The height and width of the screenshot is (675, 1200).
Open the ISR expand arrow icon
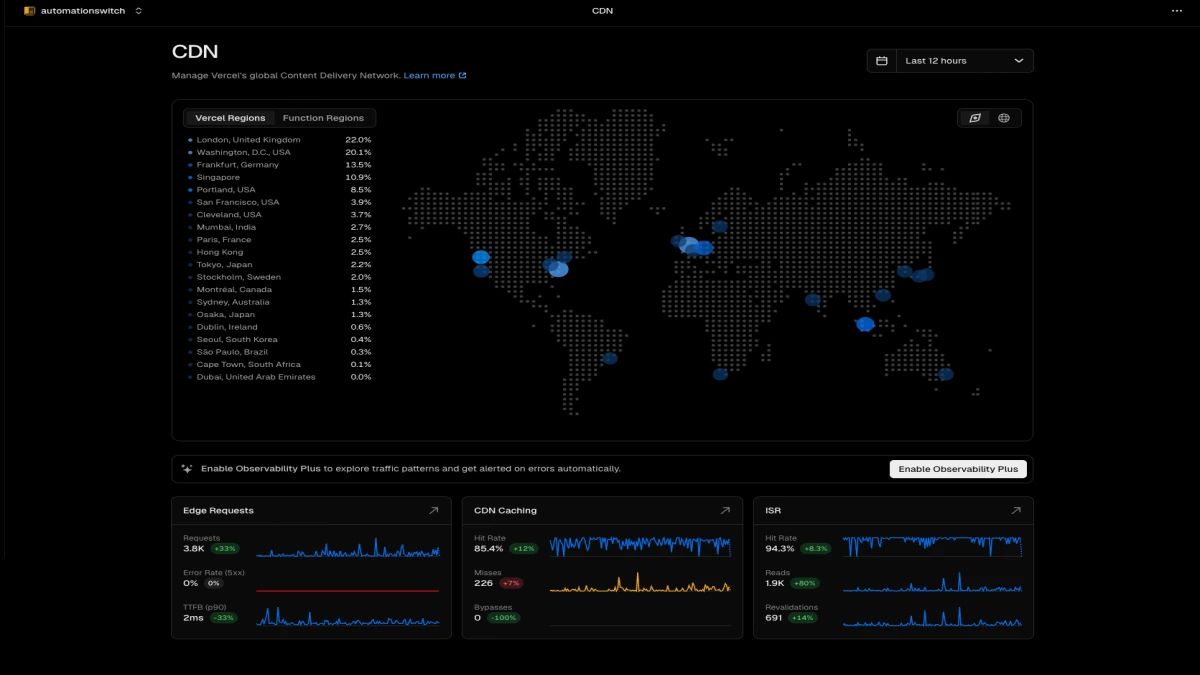click(1016, 510)
